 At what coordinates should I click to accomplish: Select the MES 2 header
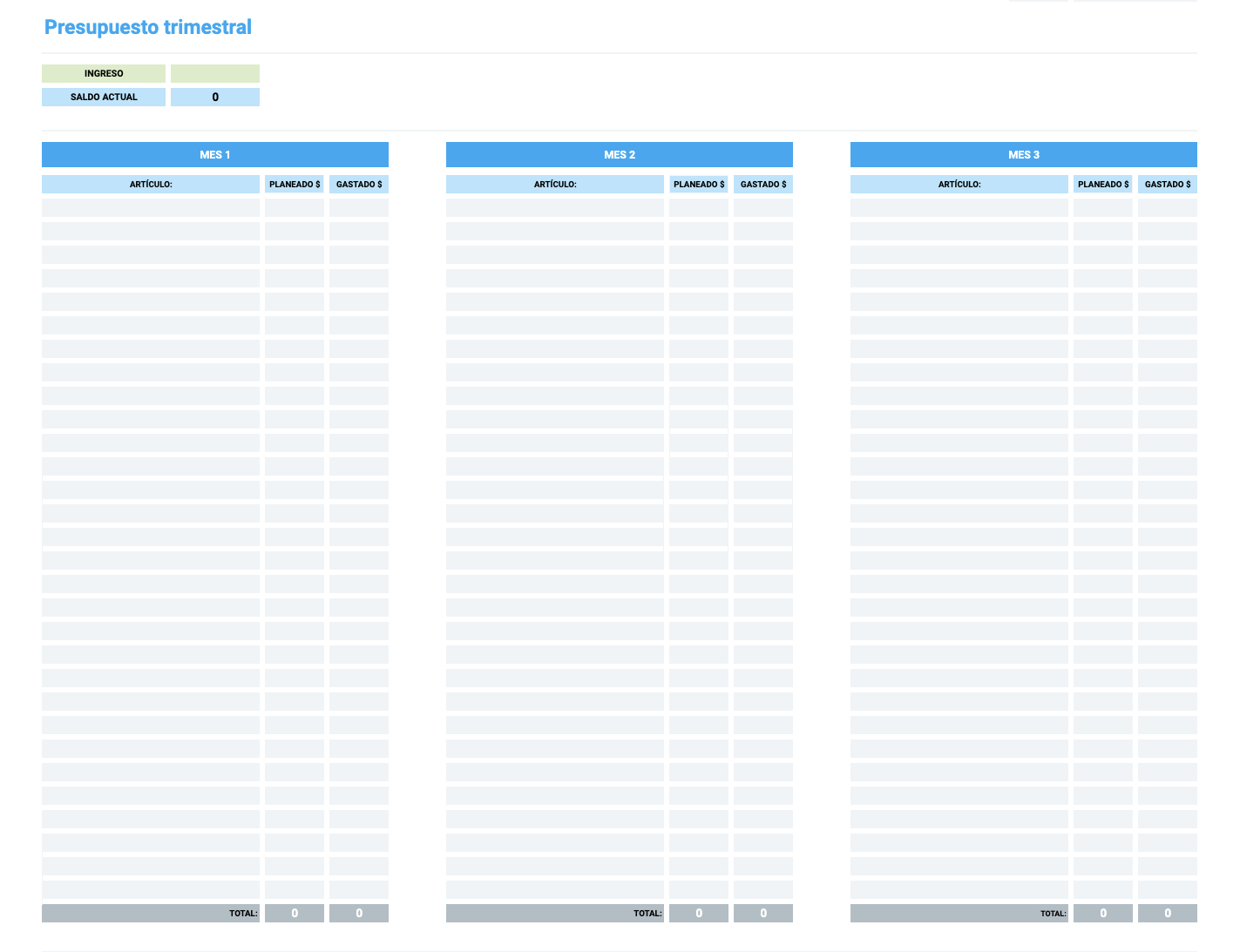[x=620, y=154]
